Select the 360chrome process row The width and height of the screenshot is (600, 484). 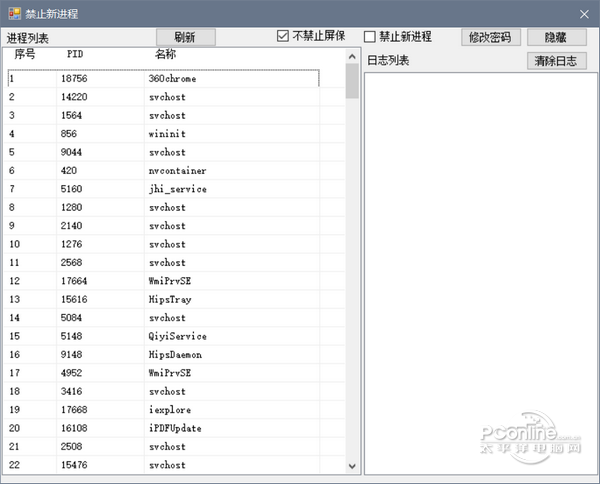pyautogui.click(x=163, y=78)
